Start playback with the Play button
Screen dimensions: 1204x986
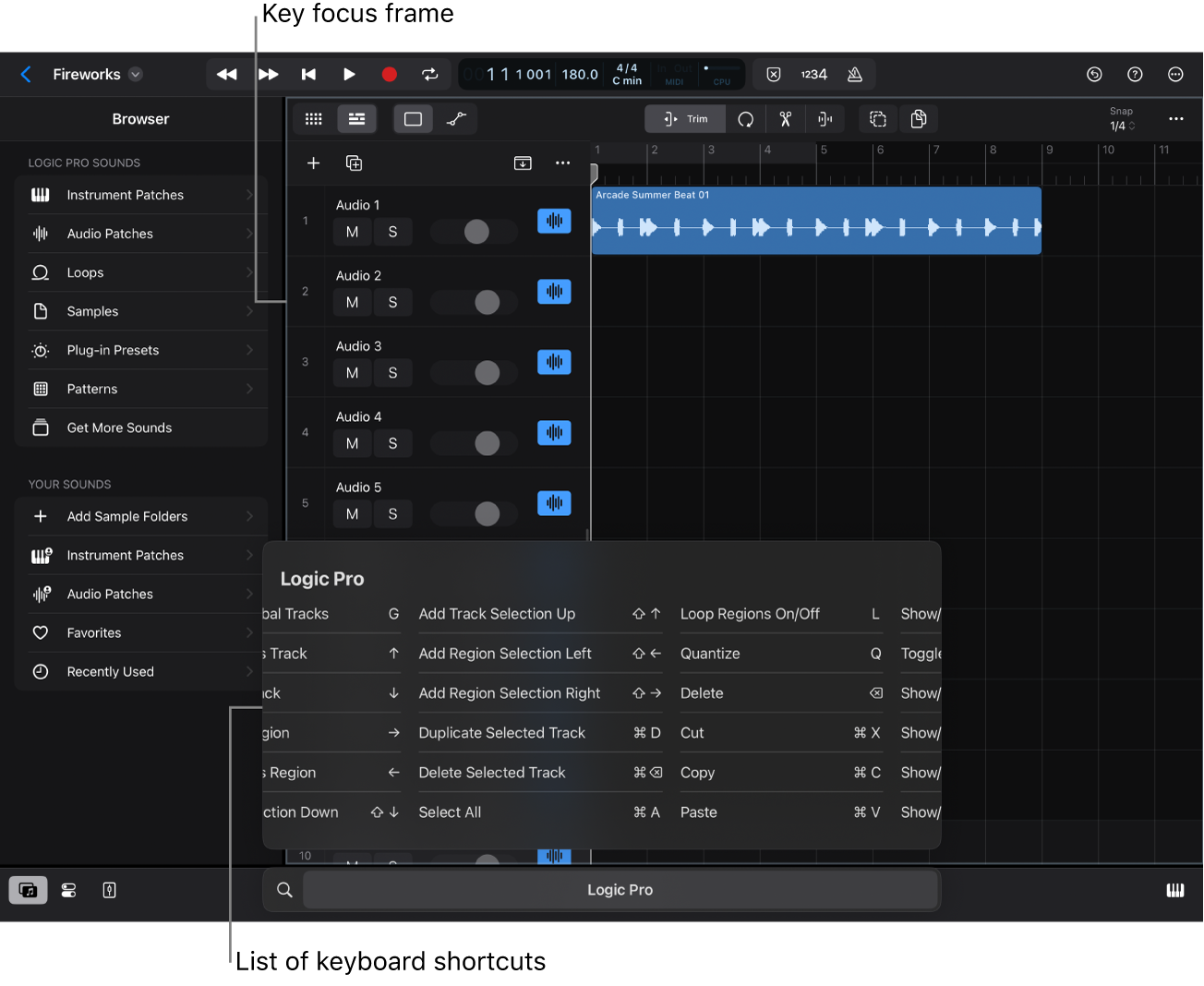349,75
